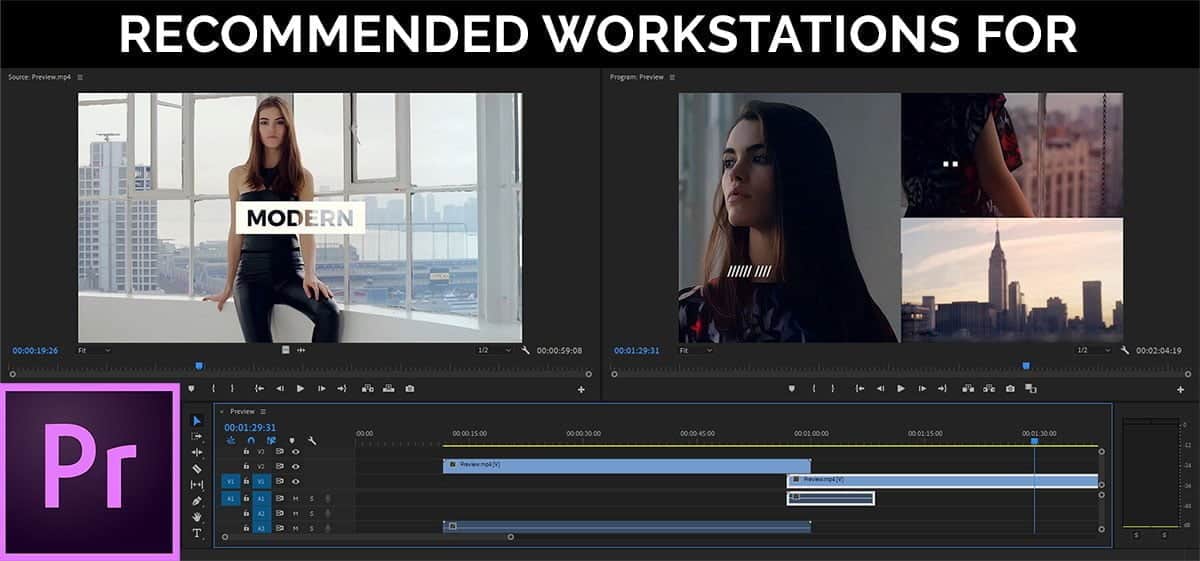Image resolution: width=1200 pixels, height=561 pixels.
Task: Click Source monitor Insert button
Action: tap(367, 388)
